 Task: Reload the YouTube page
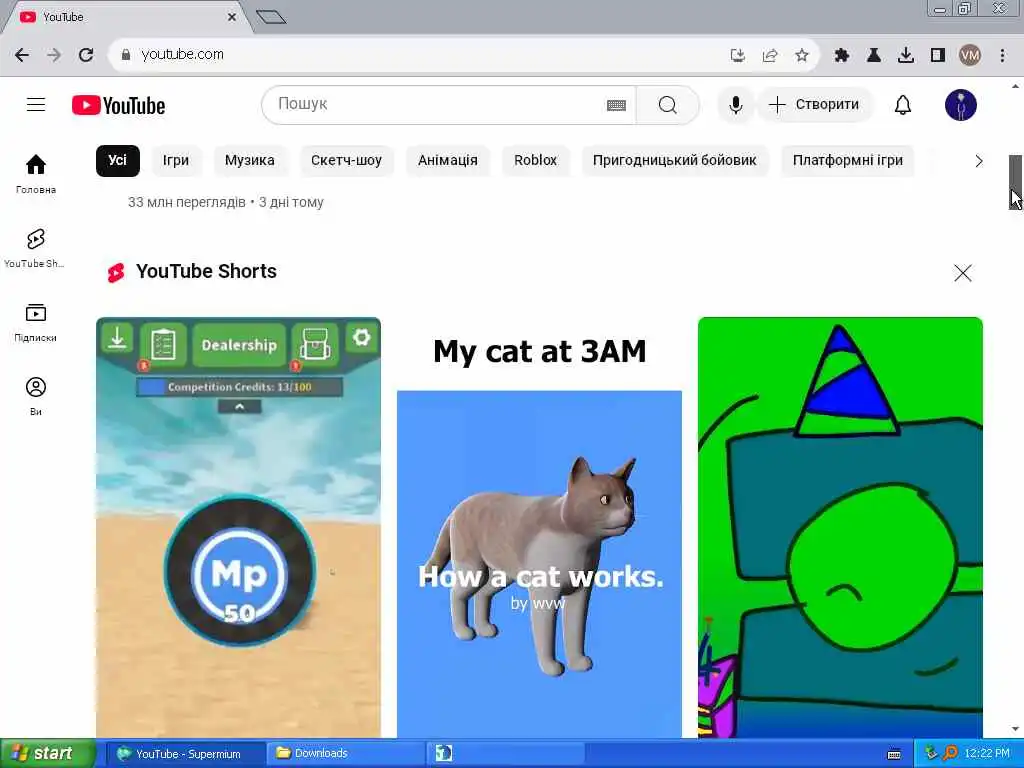[86, 55]
